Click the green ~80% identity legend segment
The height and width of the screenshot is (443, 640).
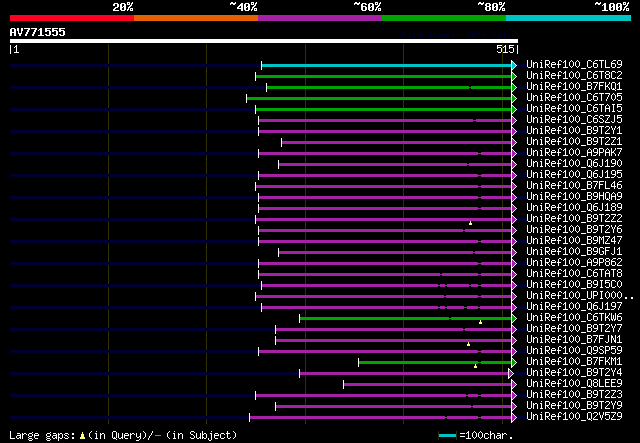pyautogui.click(x=444, y=18)
